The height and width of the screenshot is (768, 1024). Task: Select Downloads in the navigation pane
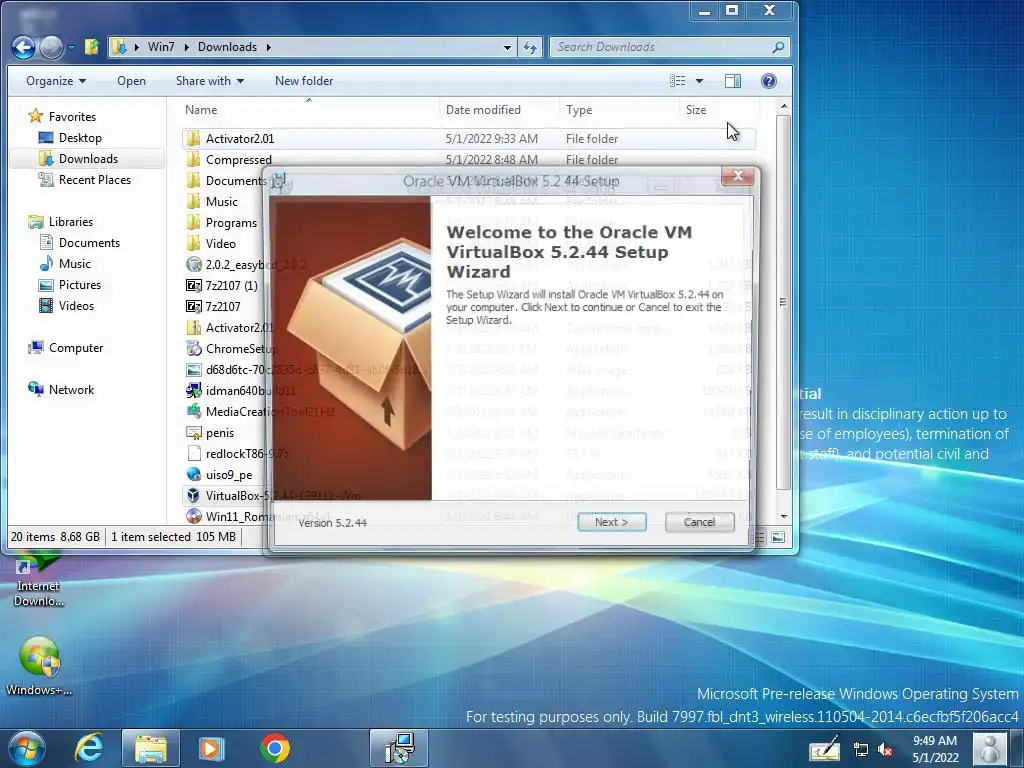[x=88, y=159]
